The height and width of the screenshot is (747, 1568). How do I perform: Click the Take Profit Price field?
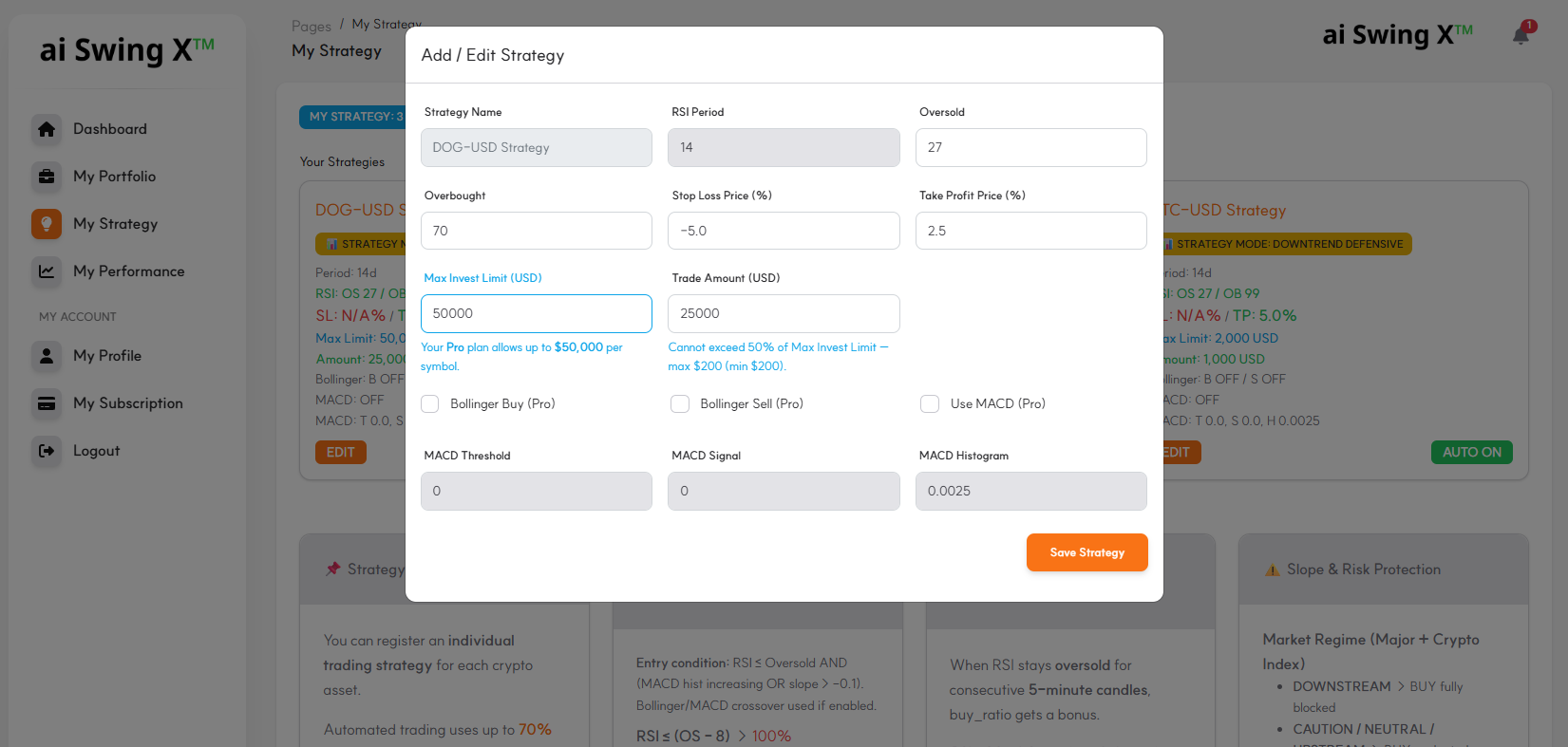(1030, 231)
